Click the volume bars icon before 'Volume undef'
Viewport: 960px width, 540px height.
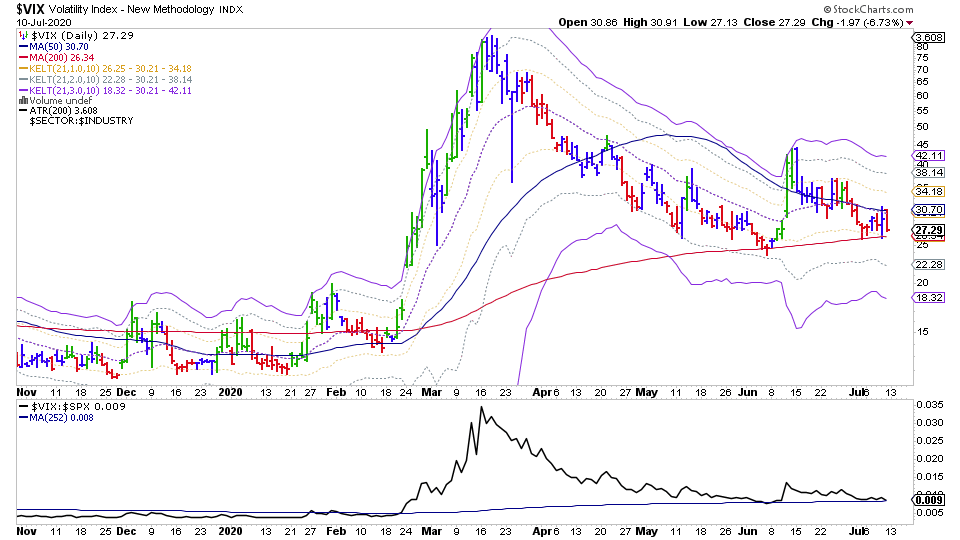coord(23,100)
